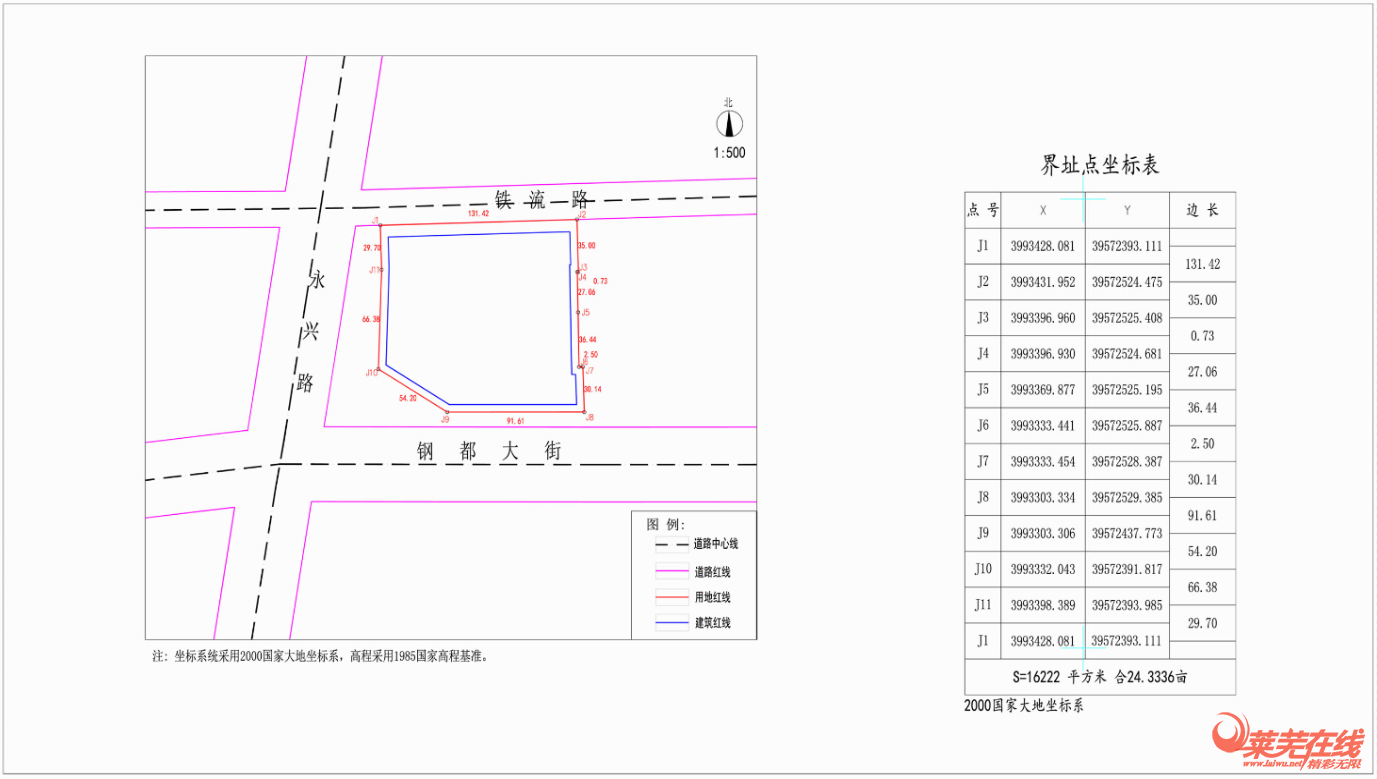Click Y value 39572393.985
The image size is (1377, 779).
tap(1127, 605)
